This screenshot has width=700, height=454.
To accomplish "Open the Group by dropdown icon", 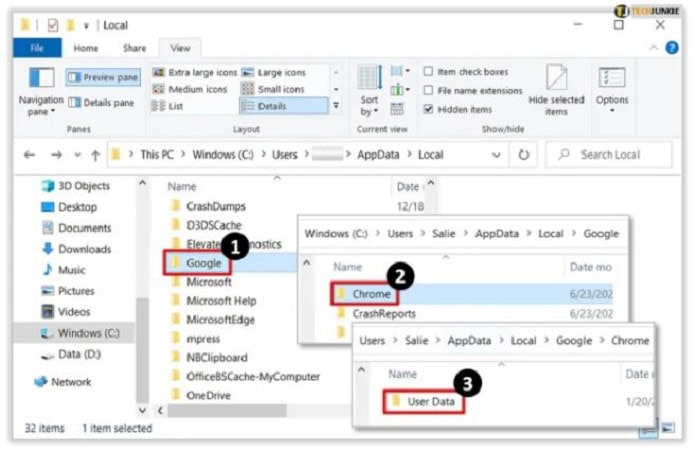I will [400, 71].
